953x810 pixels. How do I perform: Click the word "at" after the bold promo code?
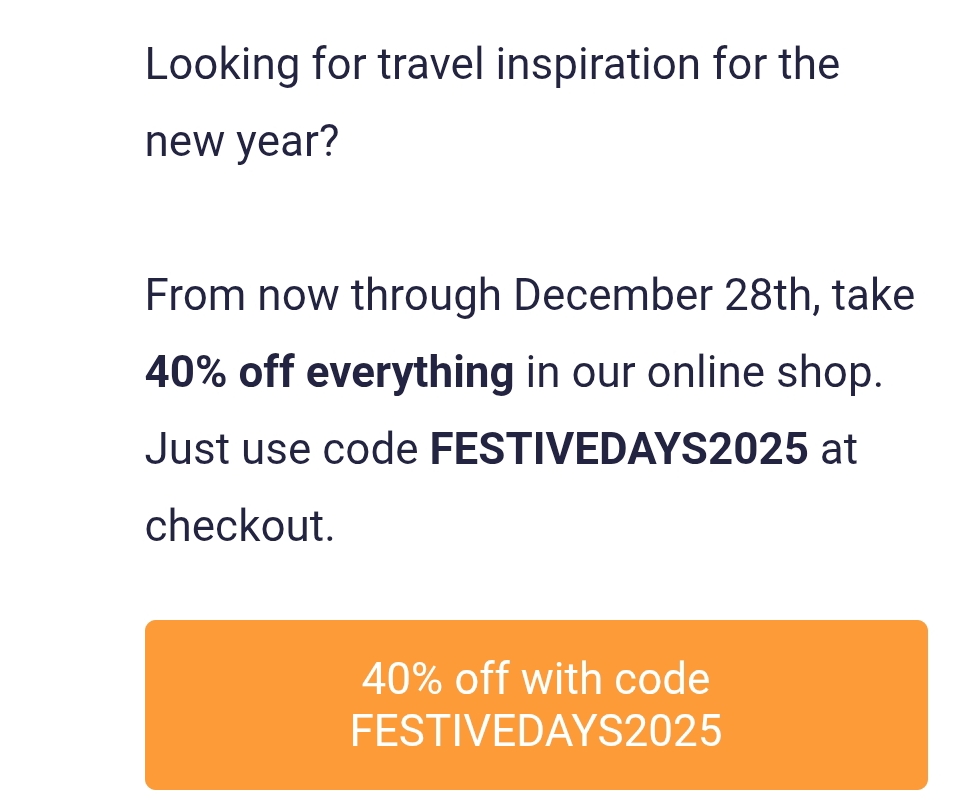[839, 449]
